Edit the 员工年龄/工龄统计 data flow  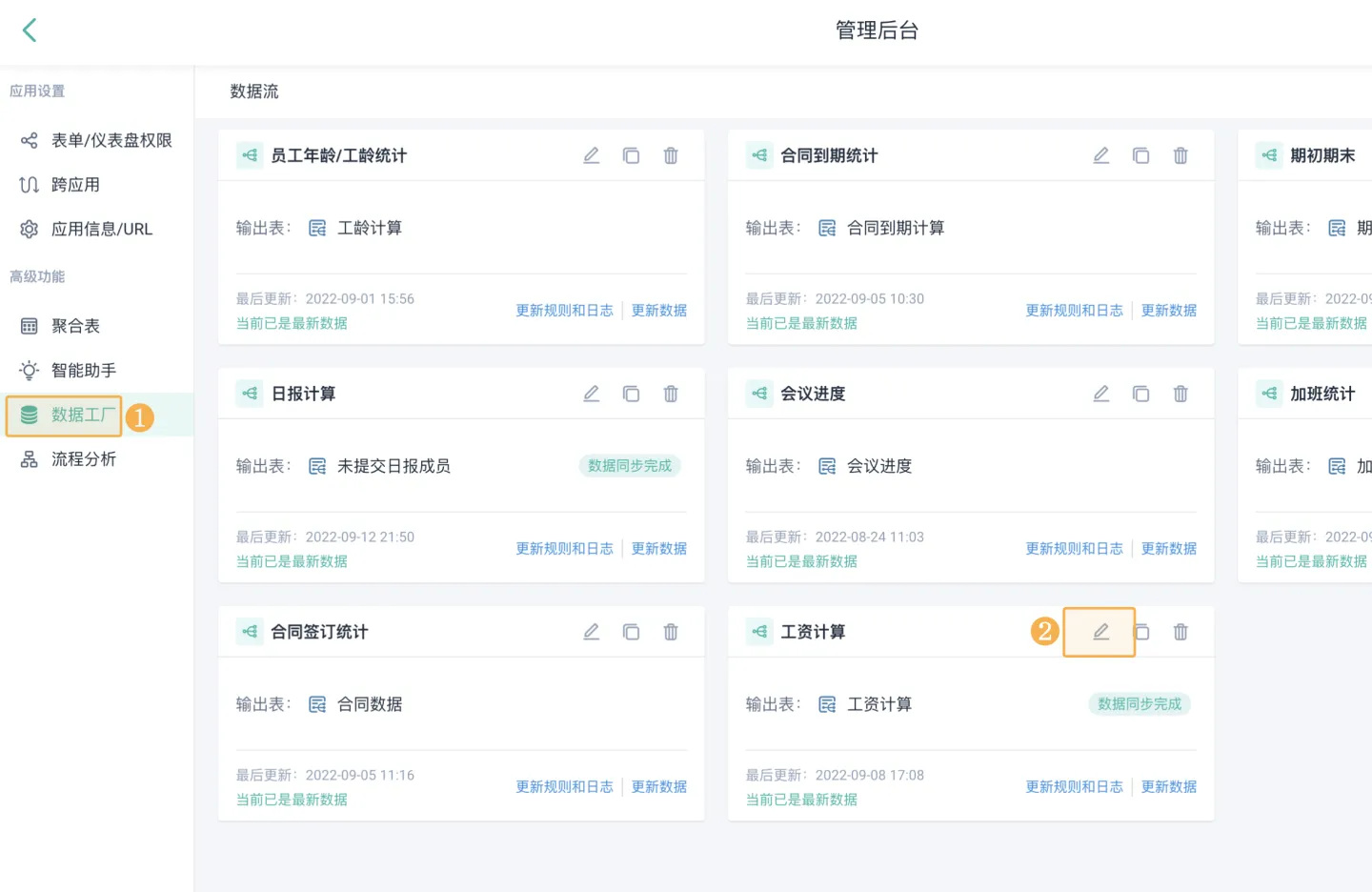(x=592, y=155)
